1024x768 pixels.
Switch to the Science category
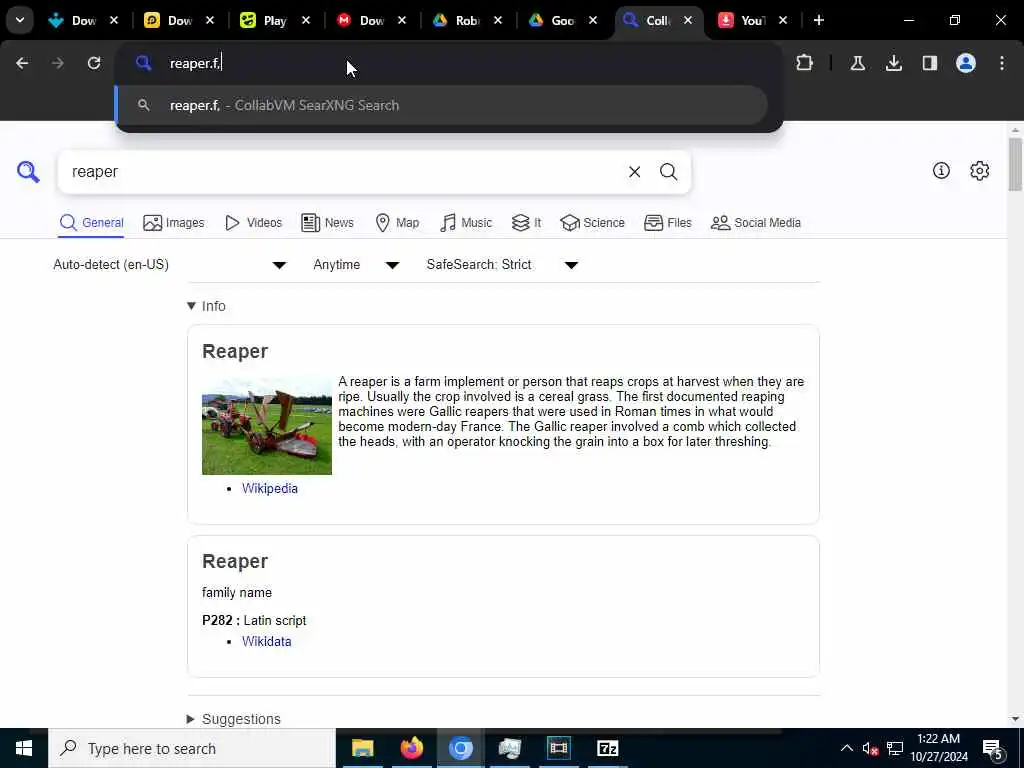pos(592,223)
